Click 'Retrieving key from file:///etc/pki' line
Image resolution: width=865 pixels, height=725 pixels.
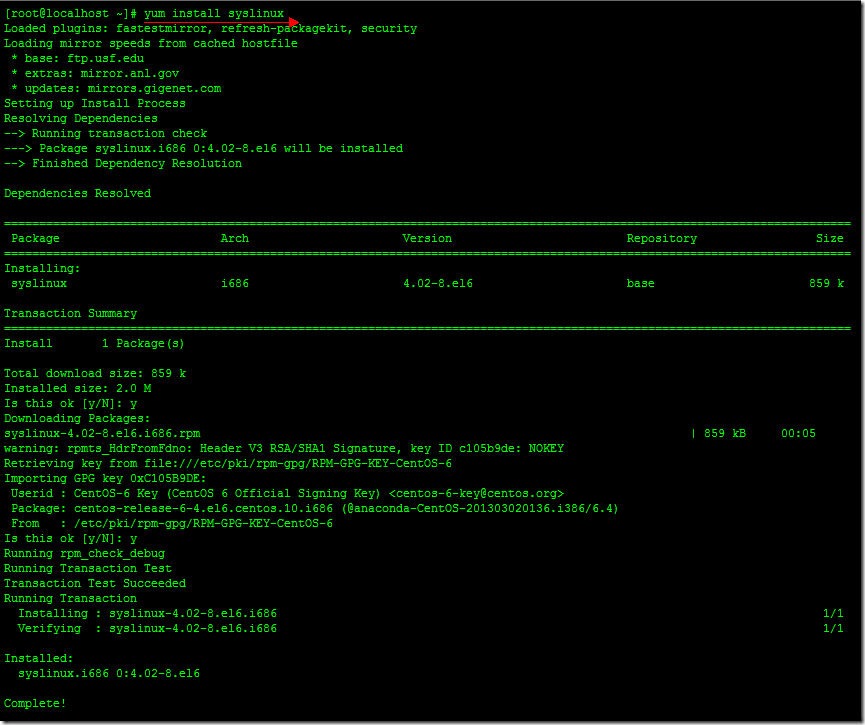[228, 463]
